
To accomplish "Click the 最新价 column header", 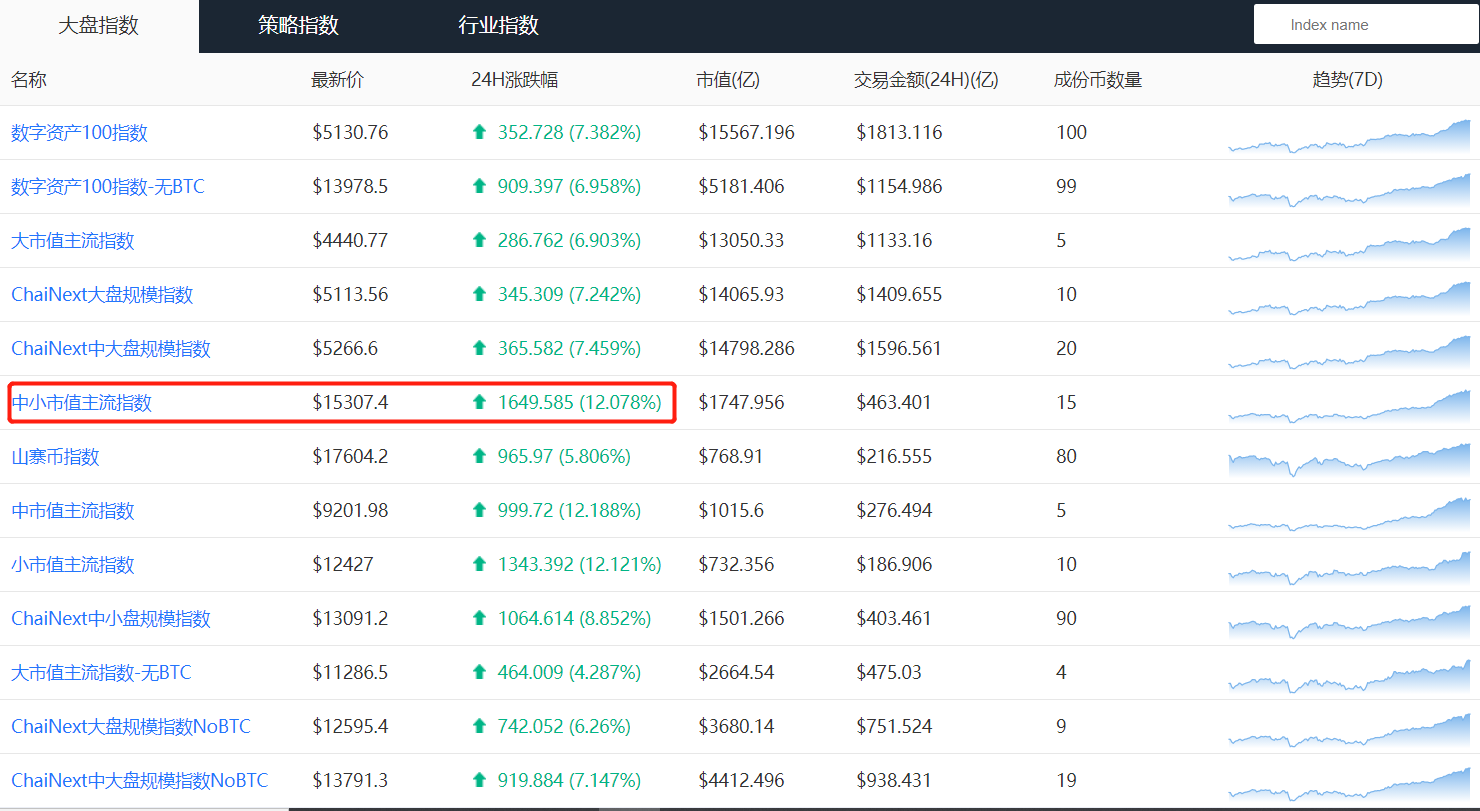I will (x=338, y=80).
